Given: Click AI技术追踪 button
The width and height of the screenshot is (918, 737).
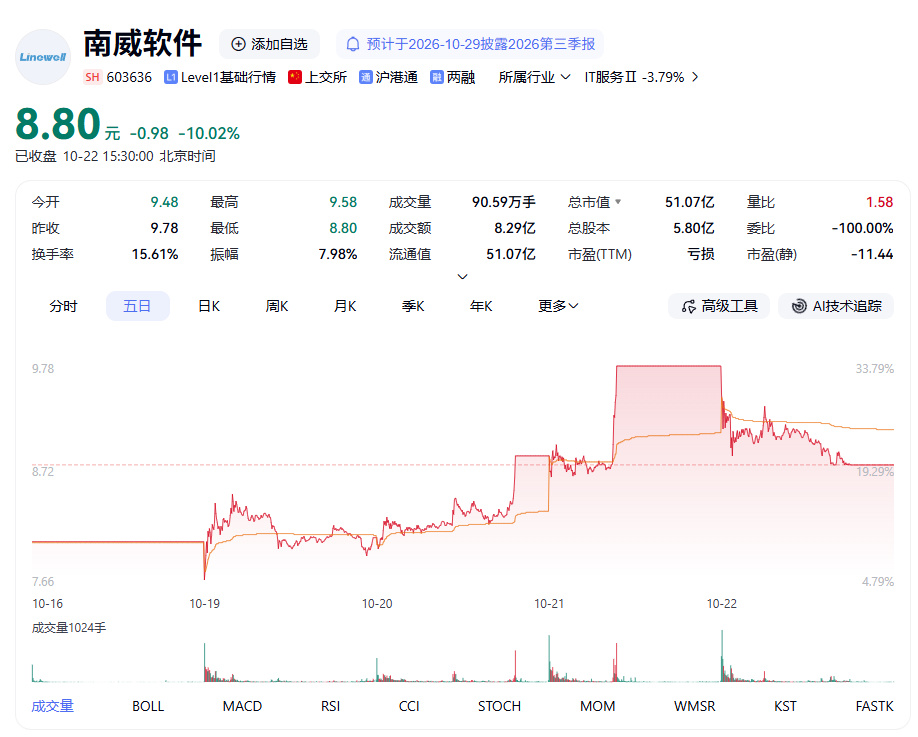Looking at the screenshot, I should (x=836, y=306).
